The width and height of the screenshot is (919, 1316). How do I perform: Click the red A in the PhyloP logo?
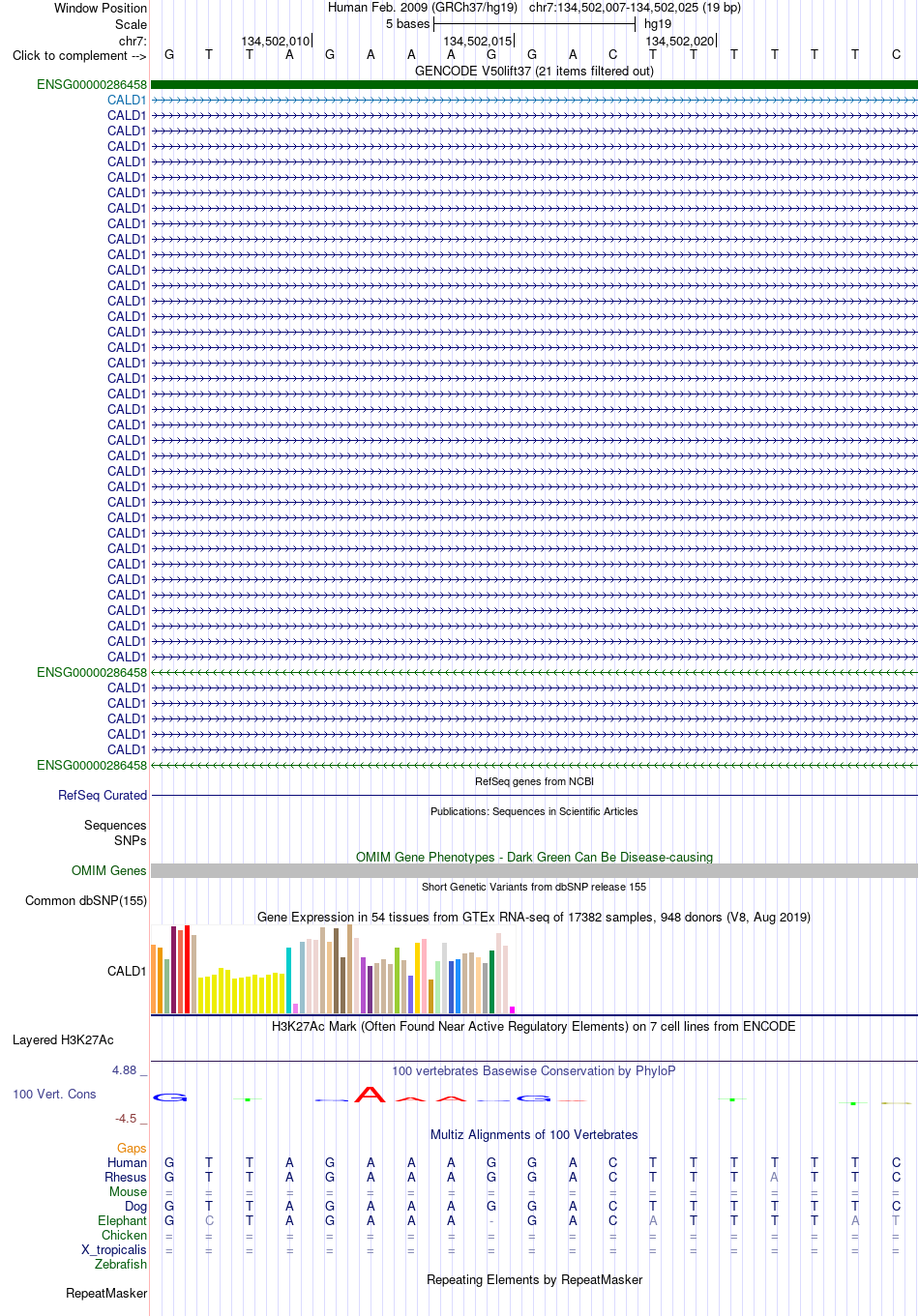tap(371, 1094)
